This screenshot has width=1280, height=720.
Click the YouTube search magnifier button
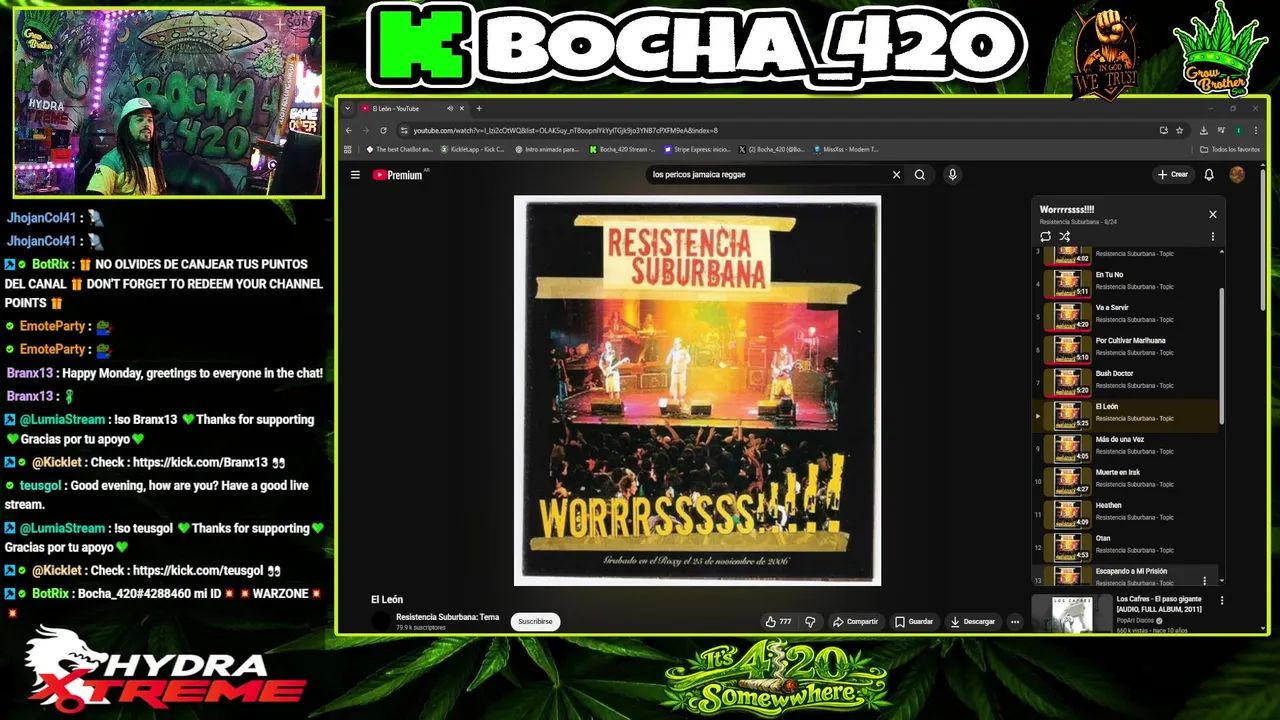click(x=920, y=175)
